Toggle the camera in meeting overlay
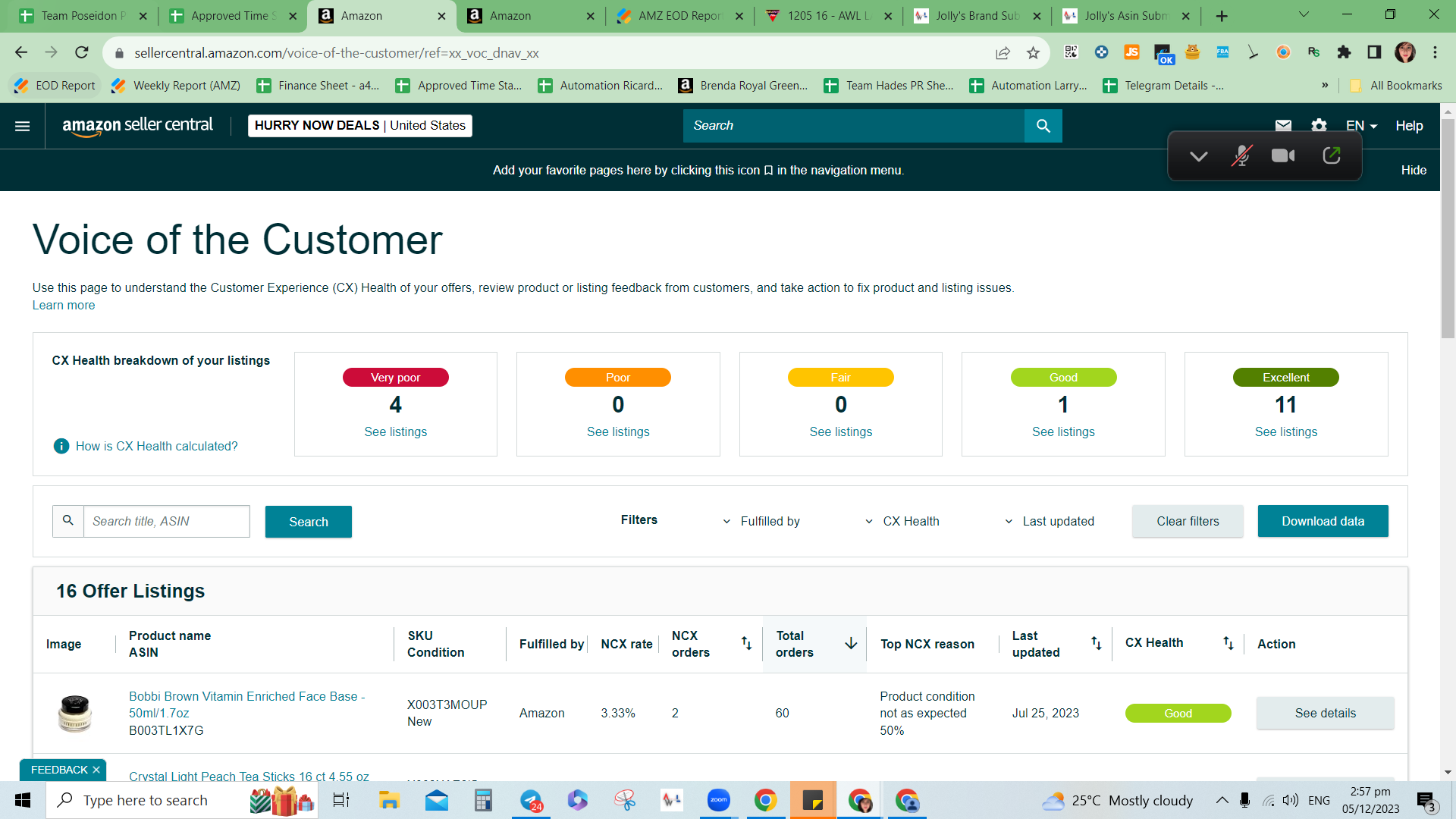Screen dimensions: 1456x819 (x=1283, y=155)
